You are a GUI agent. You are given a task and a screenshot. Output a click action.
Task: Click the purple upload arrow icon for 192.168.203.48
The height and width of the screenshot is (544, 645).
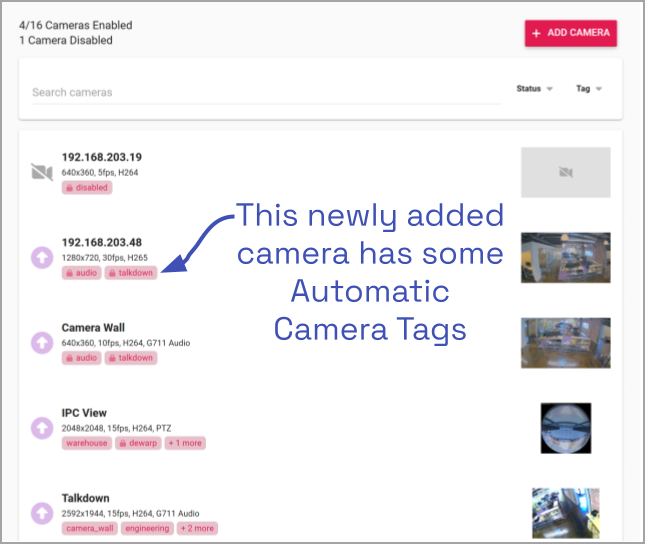coord(42,258)
